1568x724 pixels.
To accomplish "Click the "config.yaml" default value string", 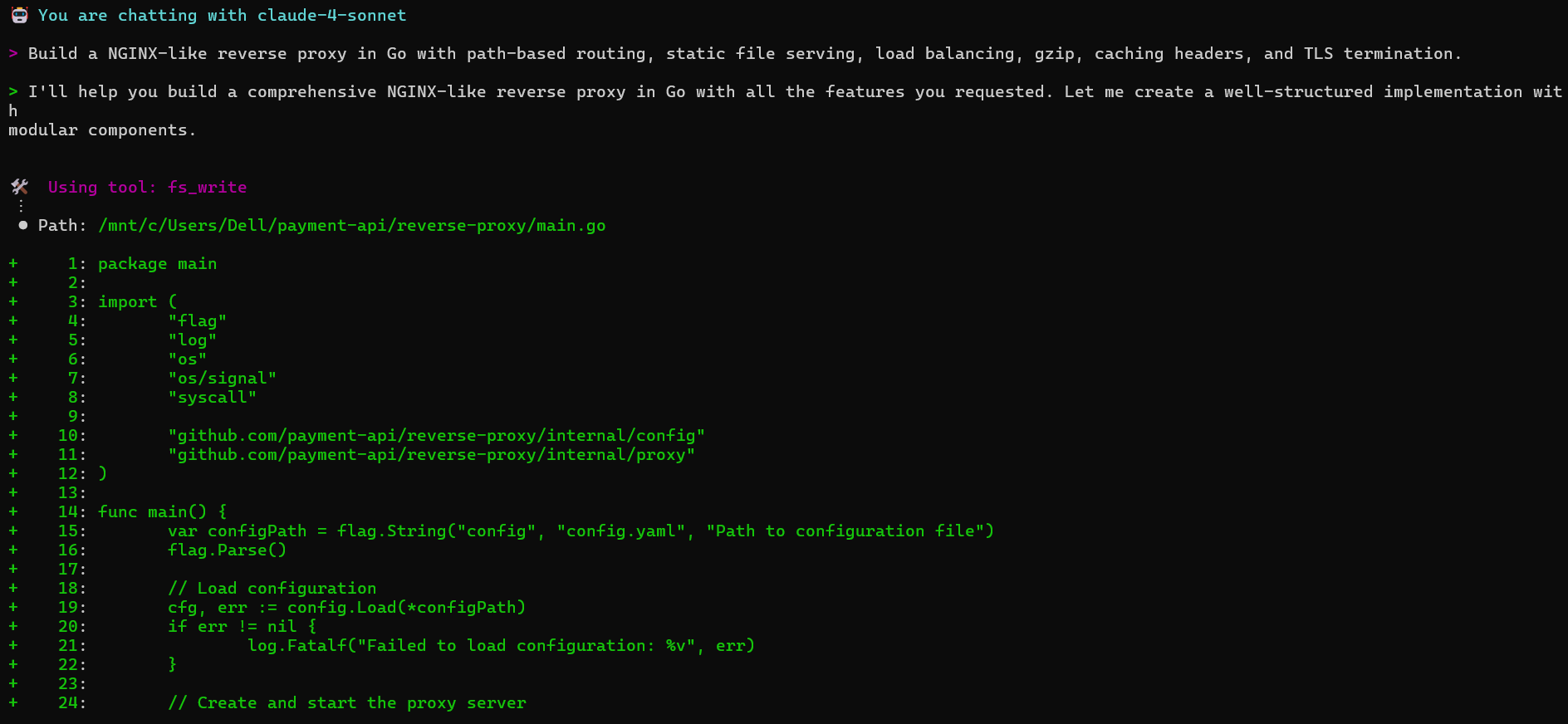I will (x=620, y=531).
